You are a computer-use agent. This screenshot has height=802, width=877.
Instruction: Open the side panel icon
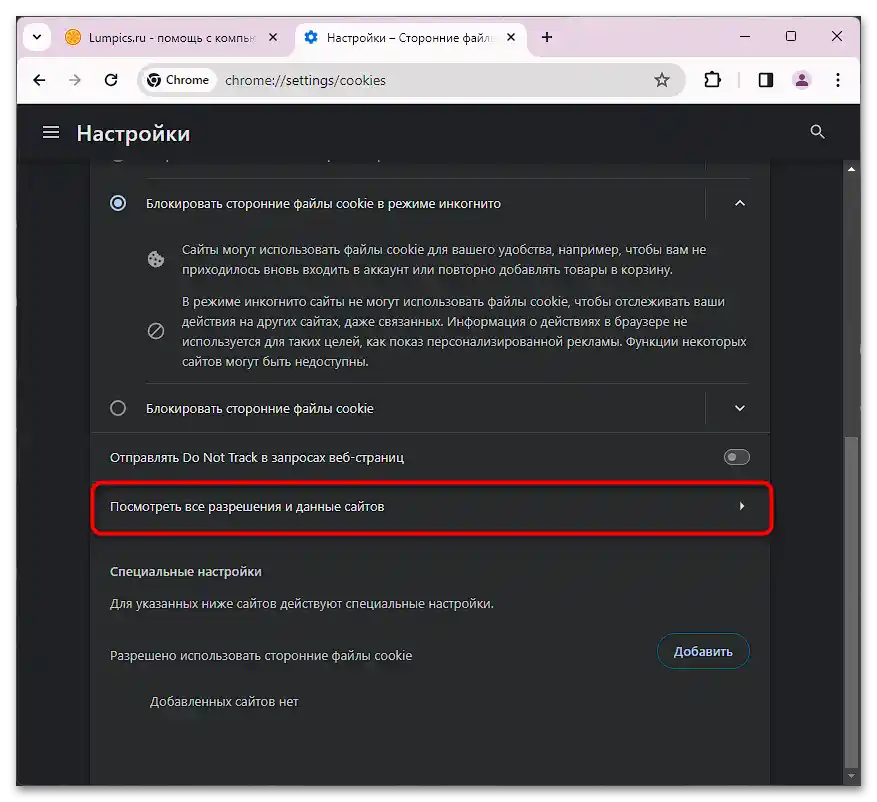(765, 80)
